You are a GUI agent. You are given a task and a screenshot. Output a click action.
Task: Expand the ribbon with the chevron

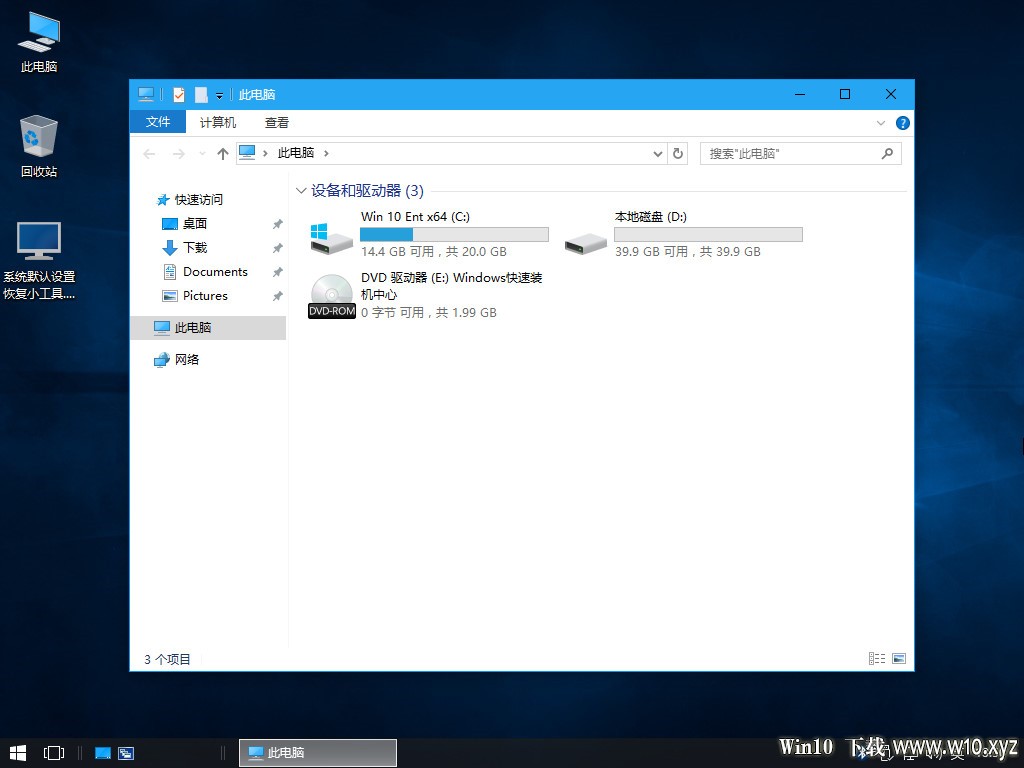click(881, 123)
